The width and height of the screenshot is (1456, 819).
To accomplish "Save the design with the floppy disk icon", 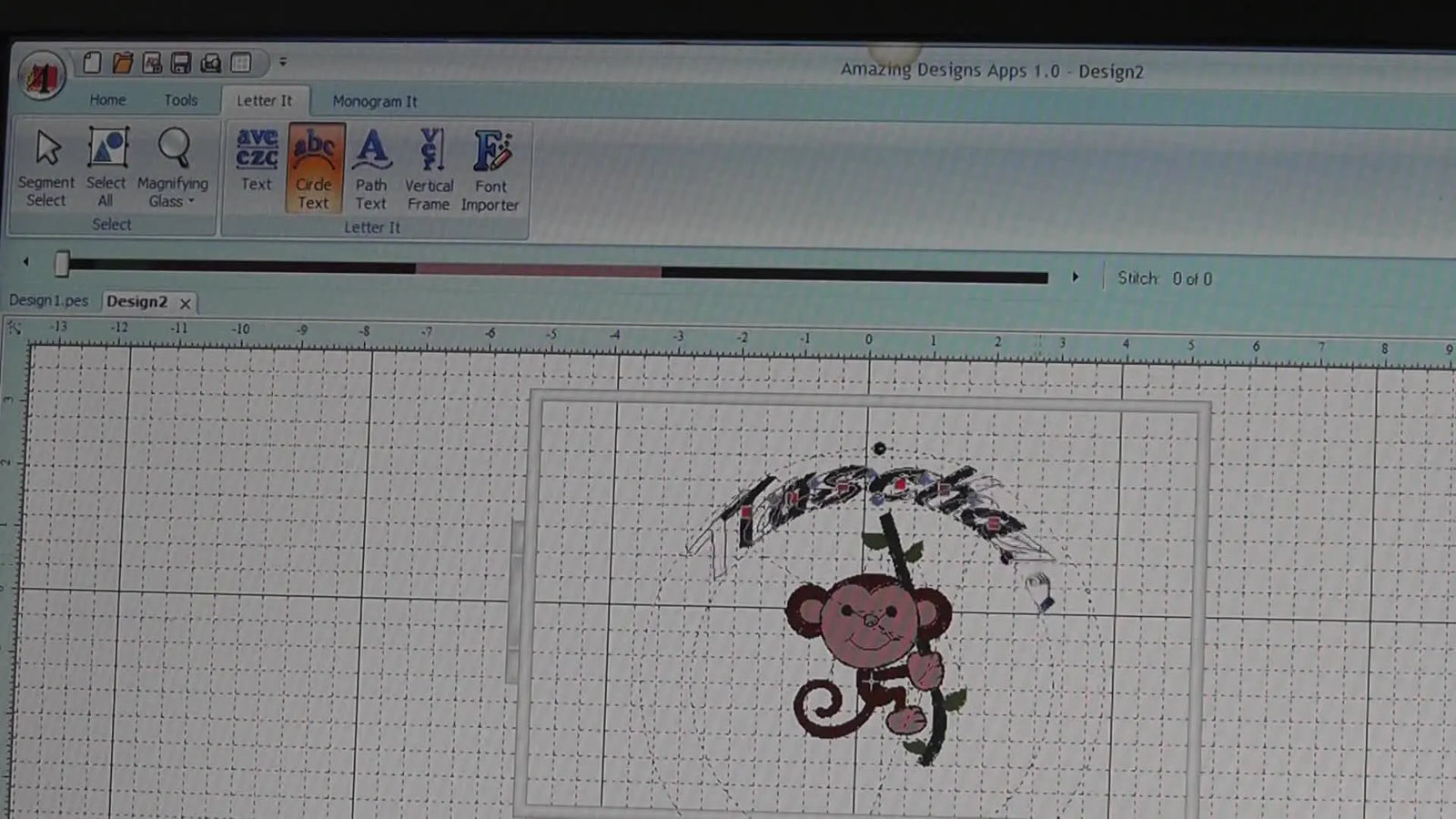I will point(182,64).
